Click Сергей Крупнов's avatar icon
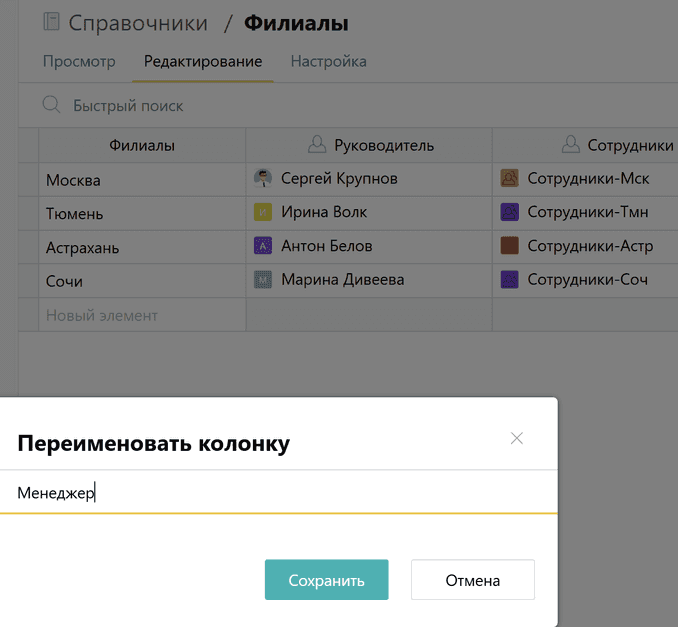Viewport: 678px width, 627px height. (x=263, y=179)
